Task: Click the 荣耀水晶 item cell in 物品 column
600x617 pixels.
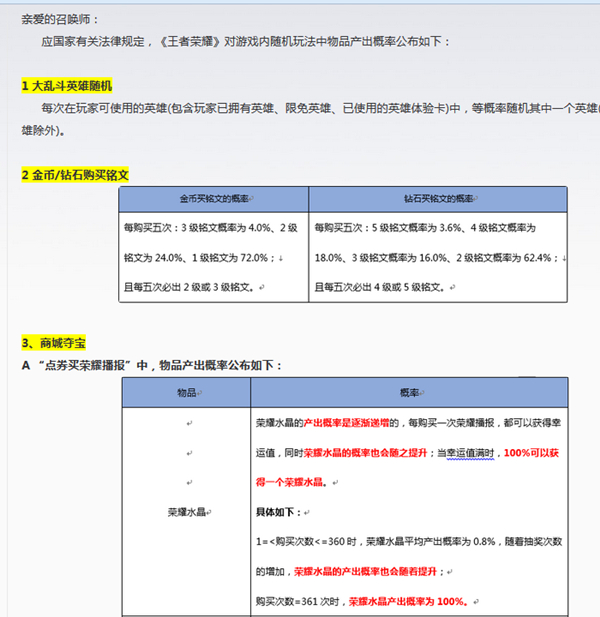Action: (187, 511)
